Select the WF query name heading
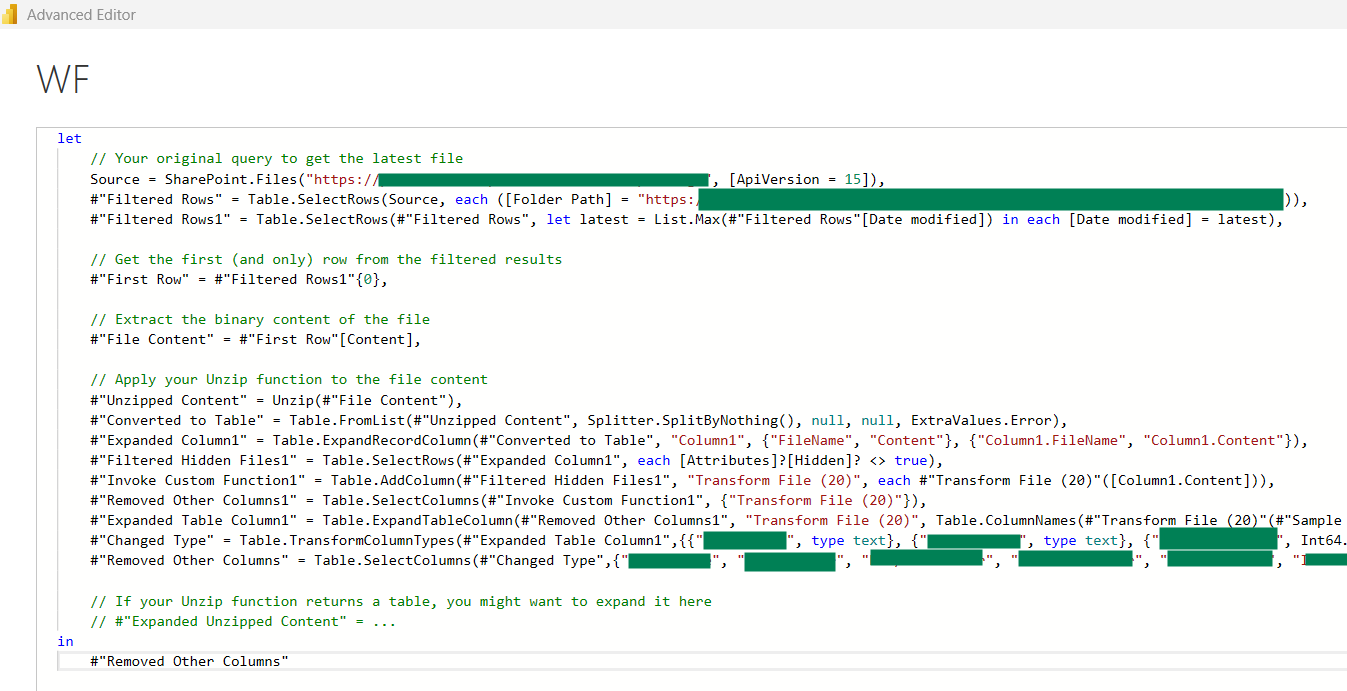Viewport: 1347px width, 691px height. click(63, 79)
